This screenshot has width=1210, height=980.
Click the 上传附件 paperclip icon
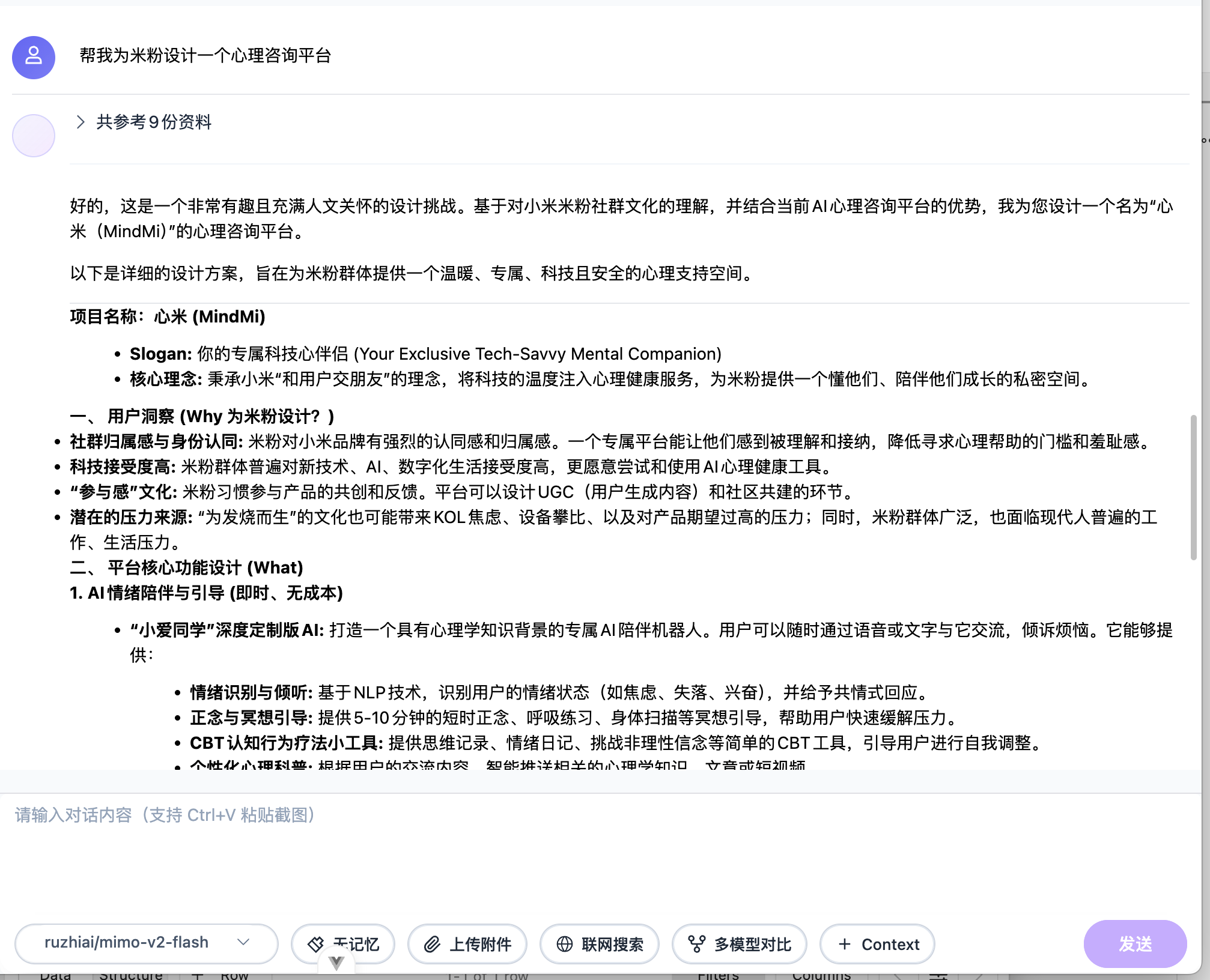432,945
